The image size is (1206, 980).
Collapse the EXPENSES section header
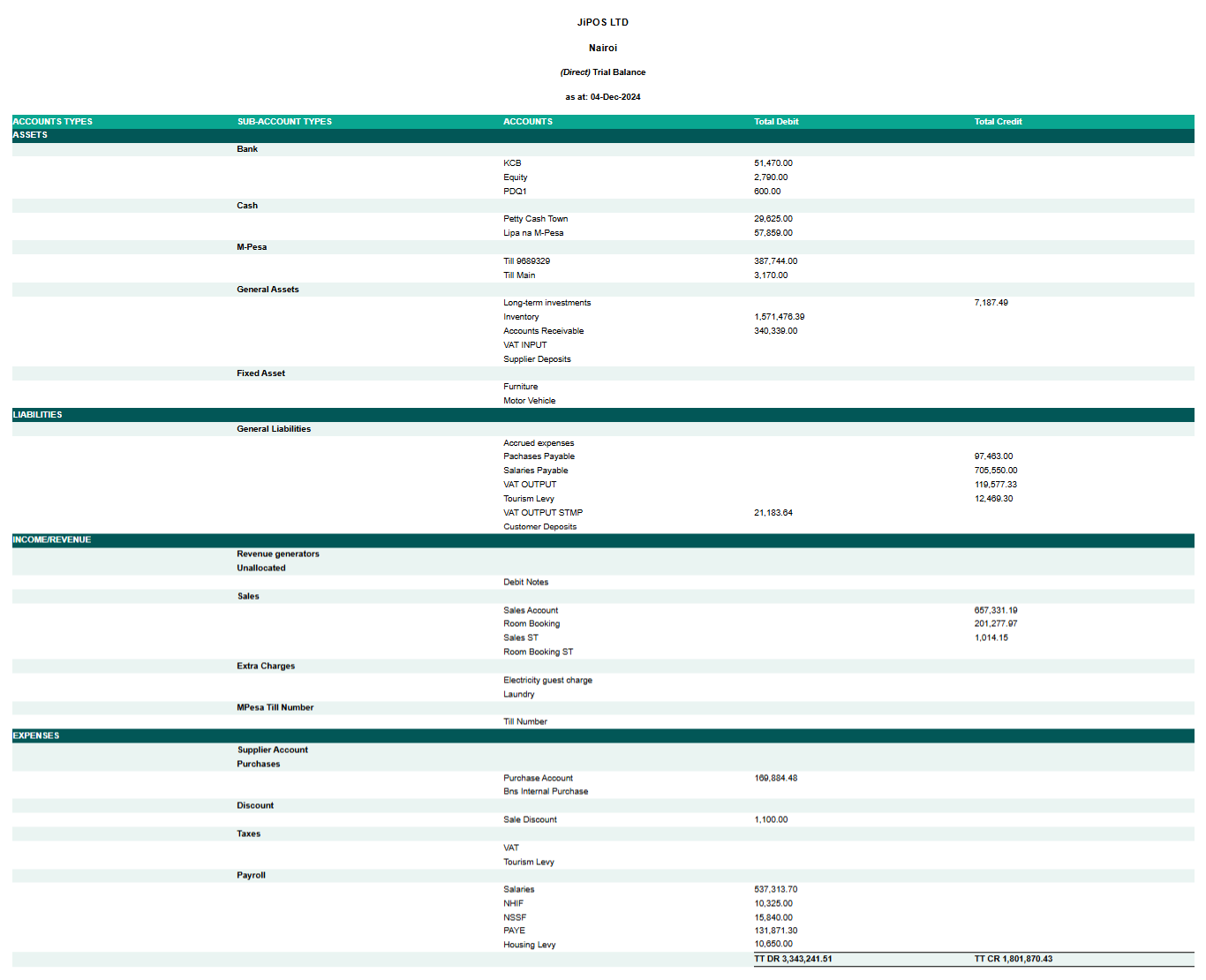click(x=36, y=735)
